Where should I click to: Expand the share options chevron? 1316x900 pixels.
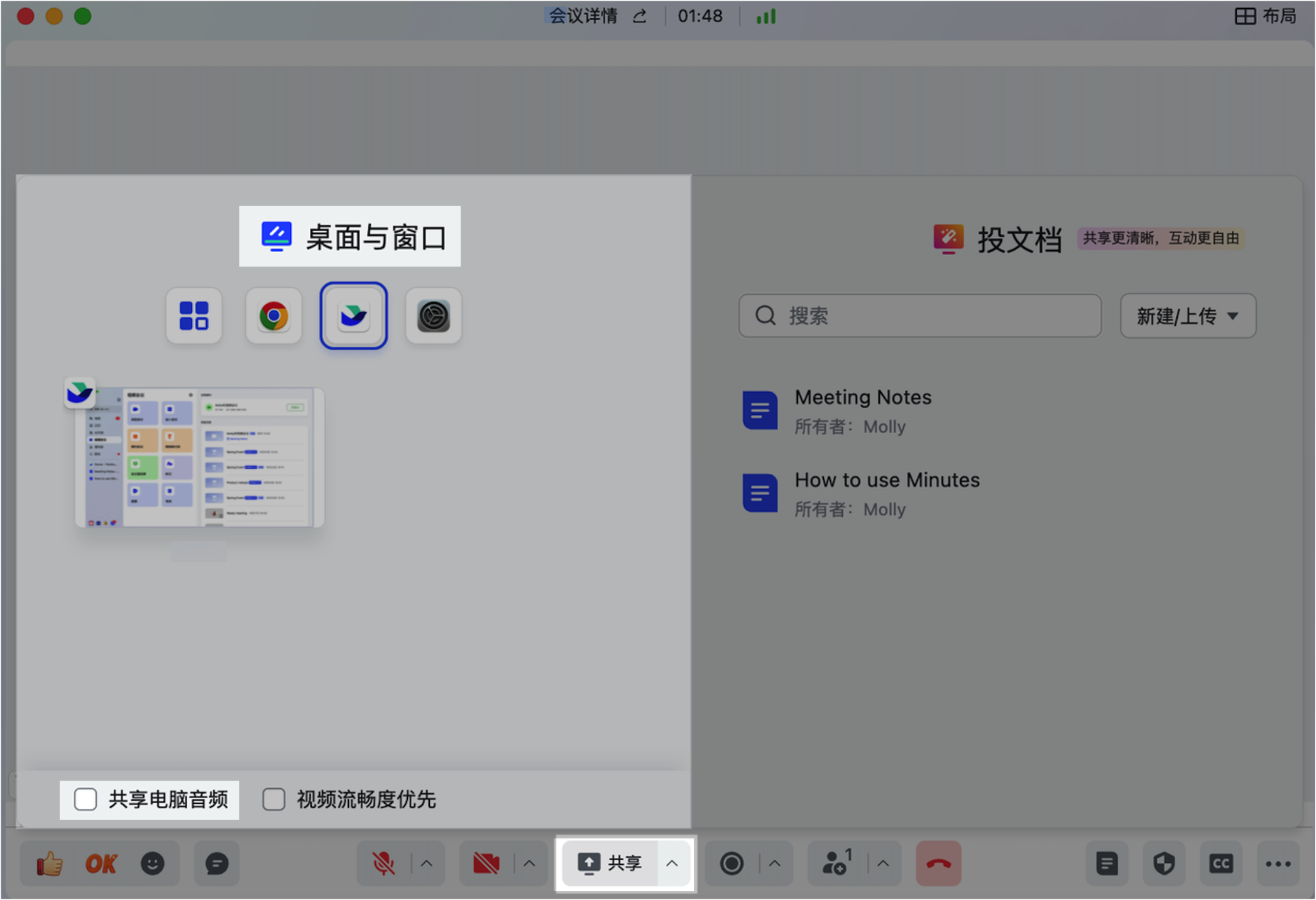pyautogui.click(x=673, y=864)
